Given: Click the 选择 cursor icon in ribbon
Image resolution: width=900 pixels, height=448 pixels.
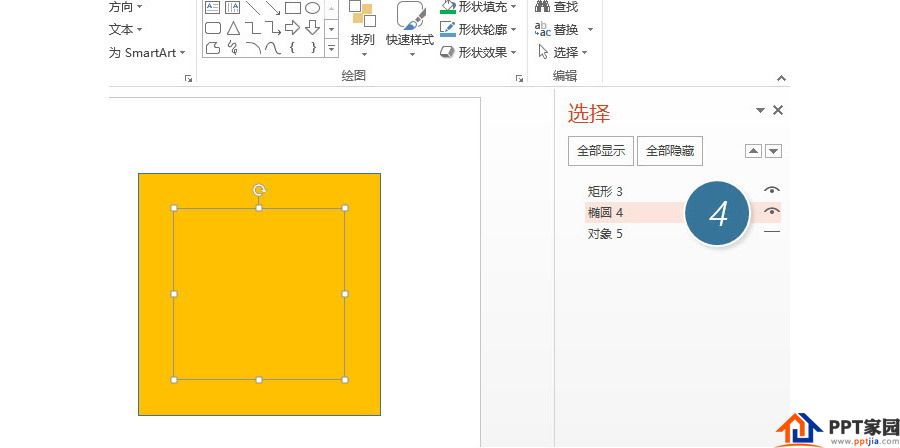Looking at the screenshot, I should pos(543,52).
